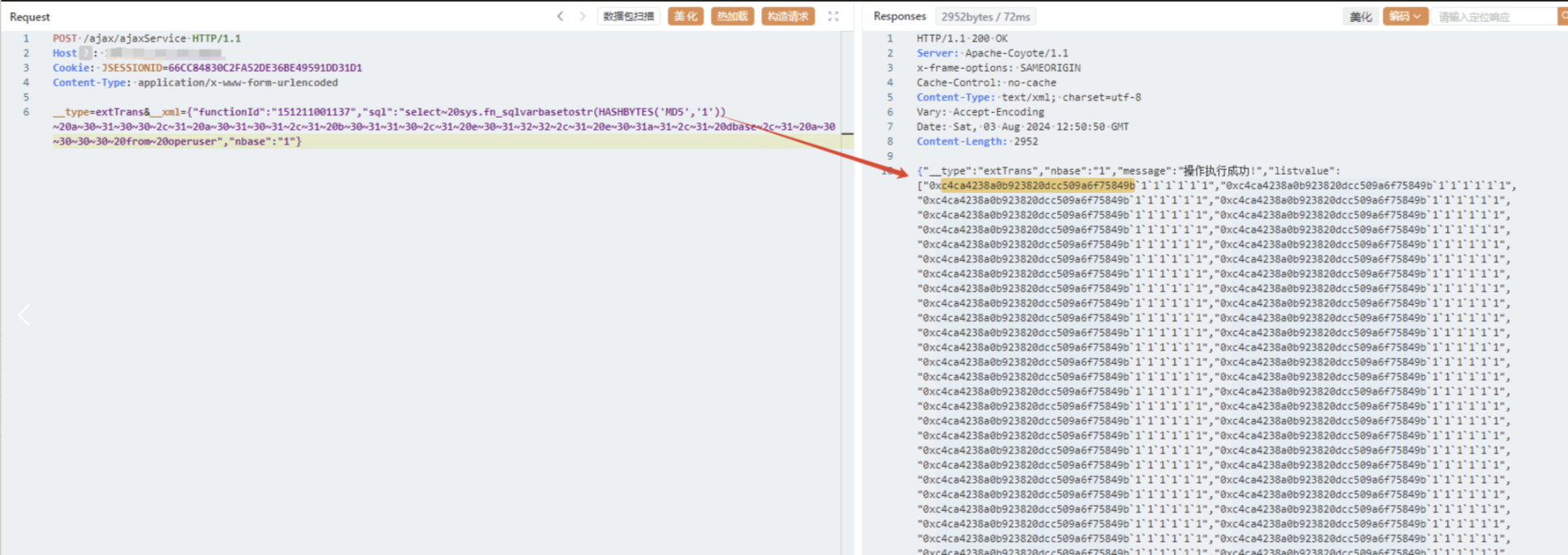Click the Cookie JSESSIONID header line
Viewport: 1568px width, 555px height.
tap(208, 68)
